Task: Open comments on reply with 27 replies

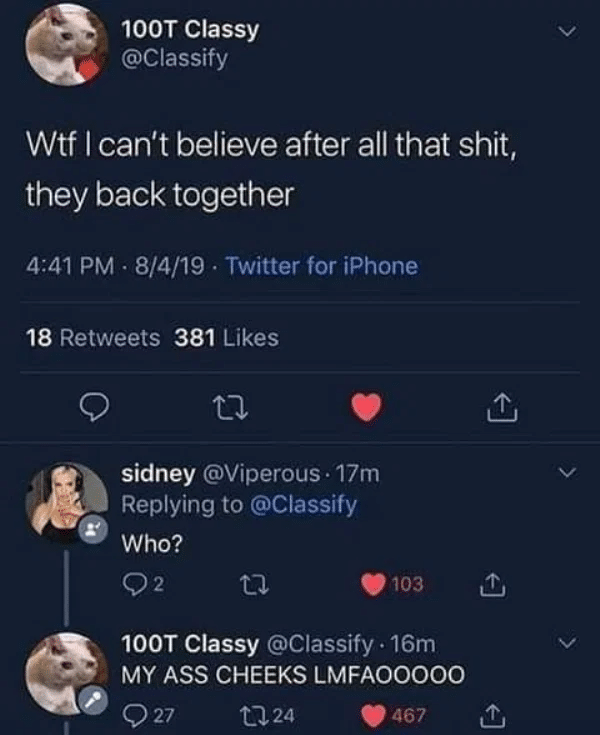Action: click(148, 715)
